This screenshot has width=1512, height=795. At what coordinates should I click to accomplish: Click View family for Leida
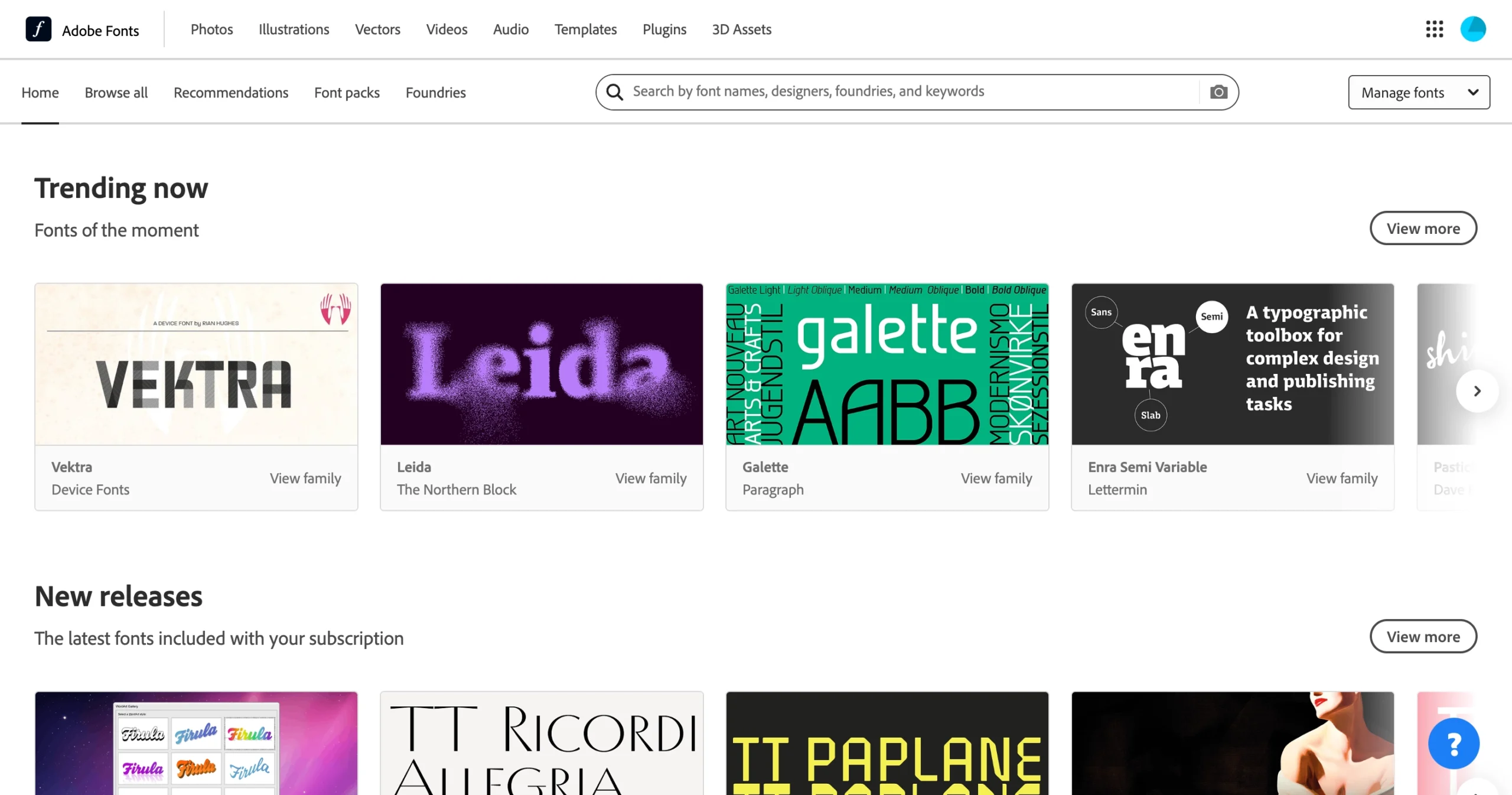coord(651,478)
